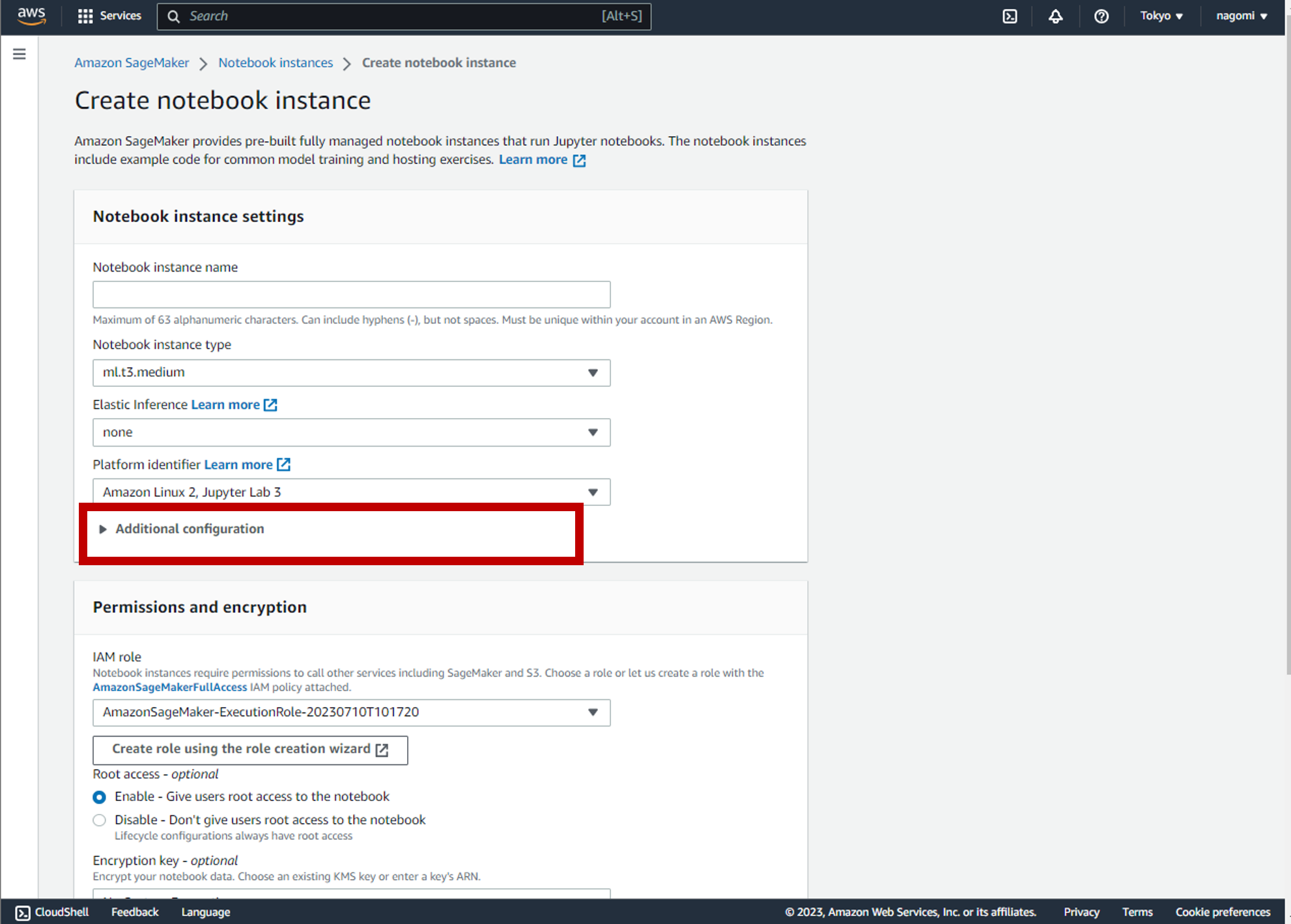Click the external link icon beside Elastic Inference
This screenshot has height=924, width=1291.
click(x=270, y=405)
